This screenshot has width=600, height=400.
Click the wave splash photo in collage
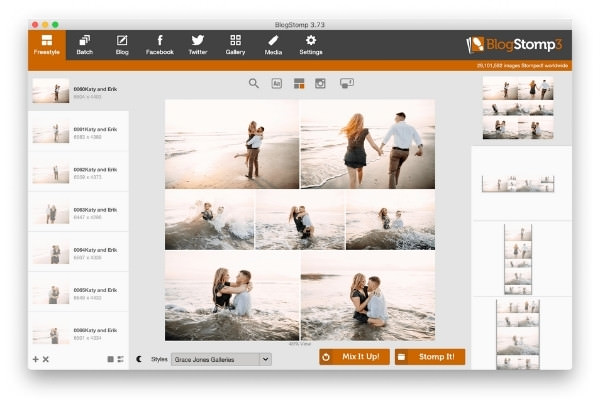pyautogui.click(x=209, y=220)
